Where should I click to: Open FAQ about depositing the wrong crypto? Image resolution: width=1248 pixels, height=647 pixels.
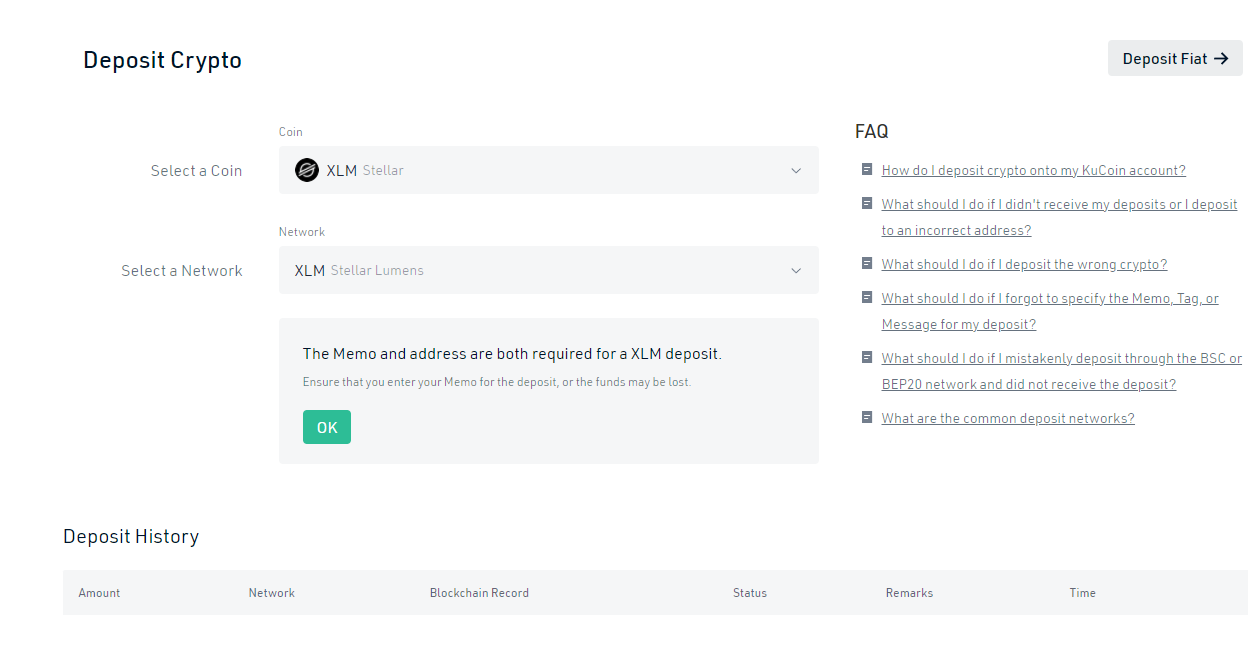pos(1024,264)
